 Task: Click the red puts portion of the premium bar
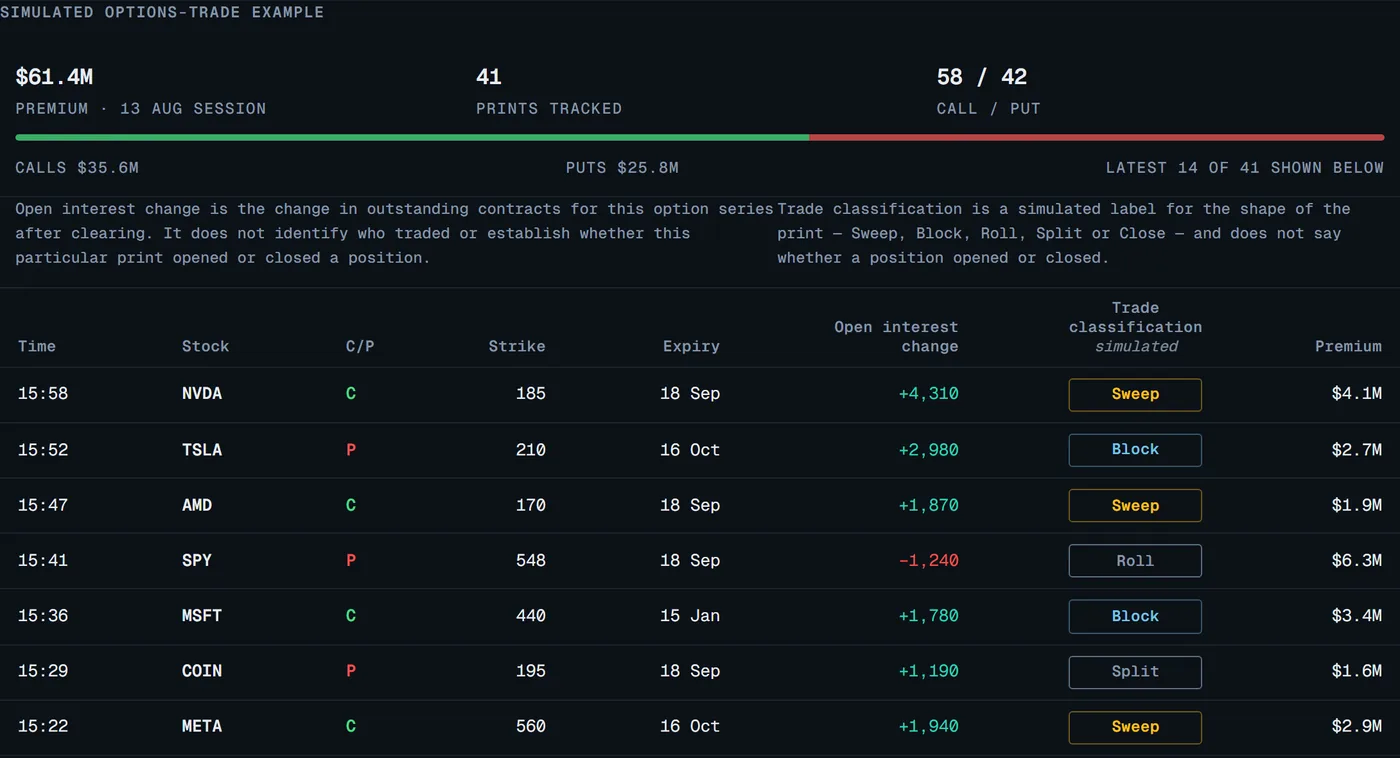coord(1097,137)
